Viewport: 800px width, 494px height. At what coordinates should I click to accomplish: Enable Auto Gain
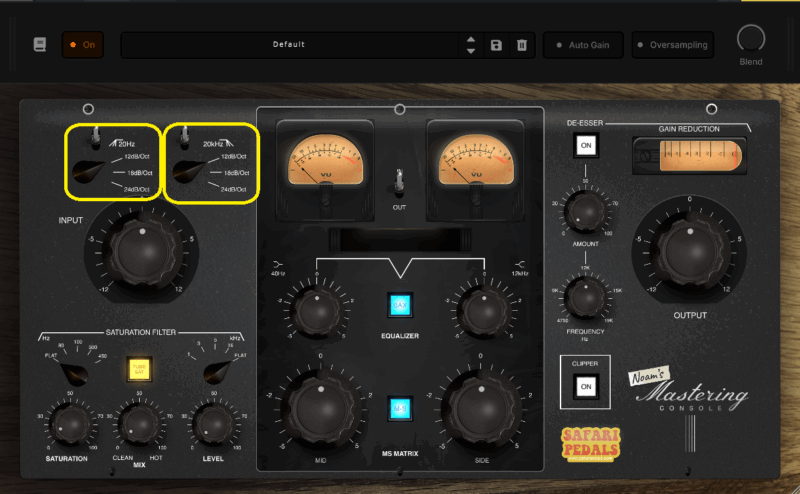pyautogui.click(x=584, y=45)
